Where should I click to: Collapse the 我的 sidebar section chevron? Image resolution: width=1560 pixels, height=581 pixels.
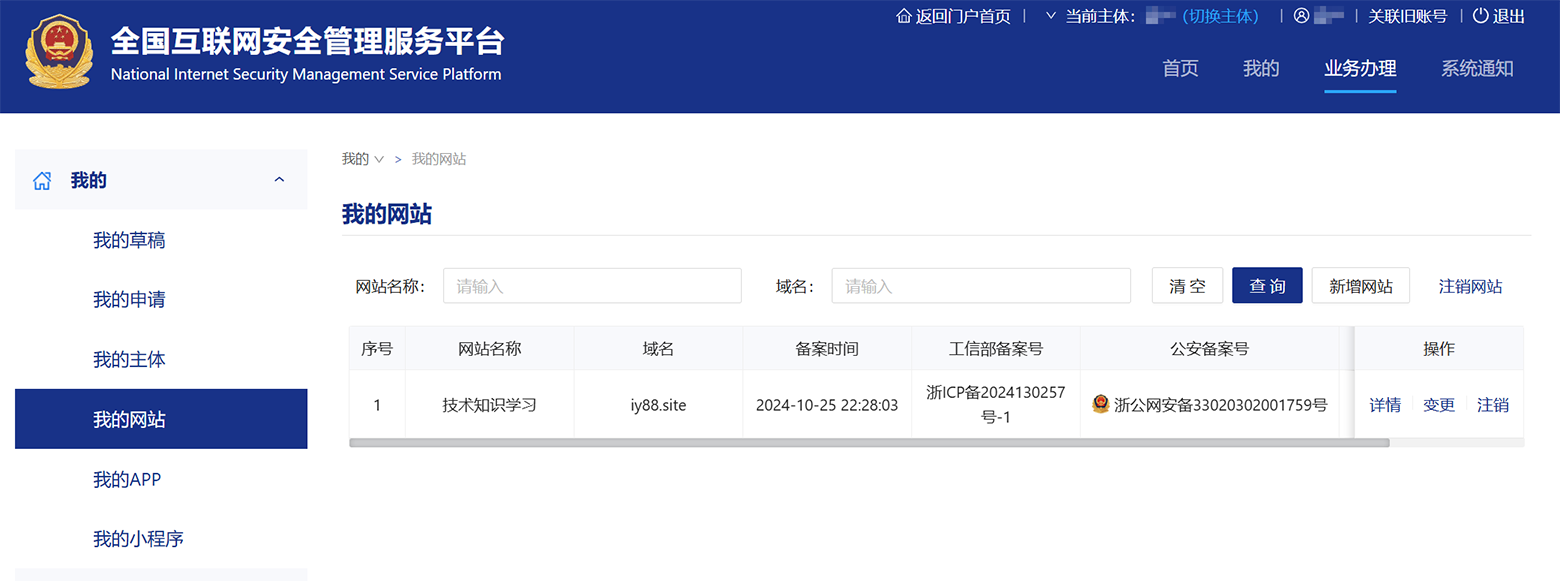coord(279,180)
